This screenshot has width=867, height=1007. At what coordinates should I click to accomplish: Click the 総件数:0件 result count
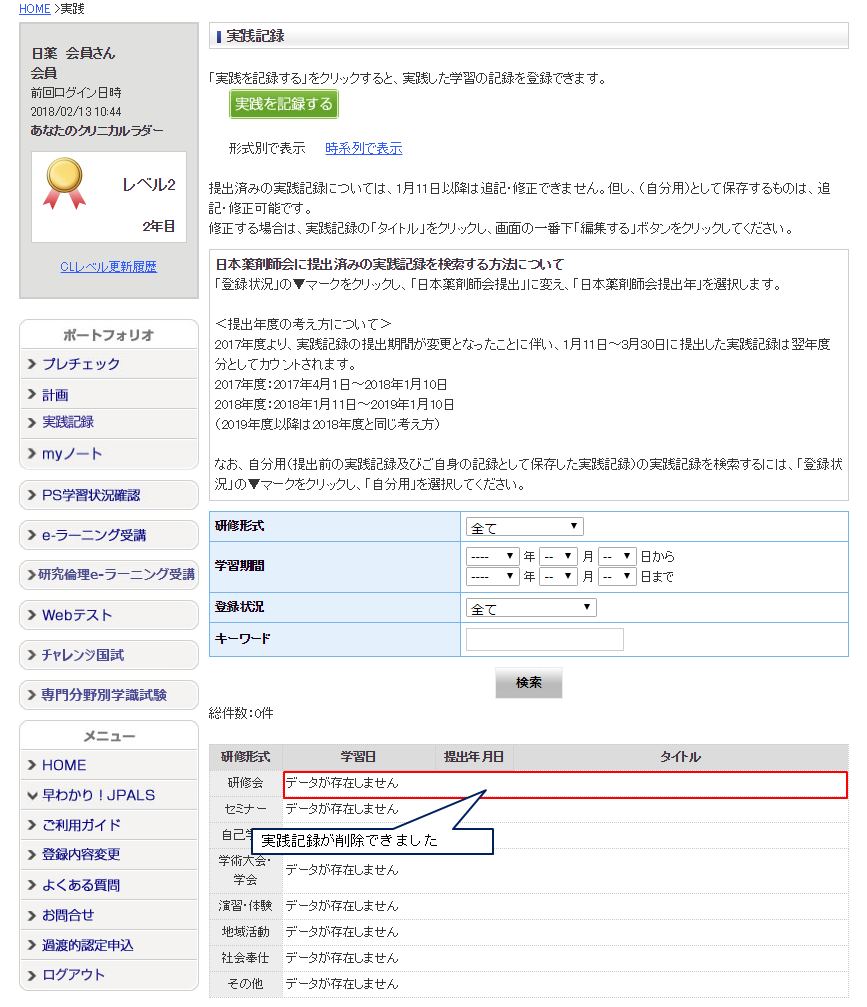tap(241, 714)
